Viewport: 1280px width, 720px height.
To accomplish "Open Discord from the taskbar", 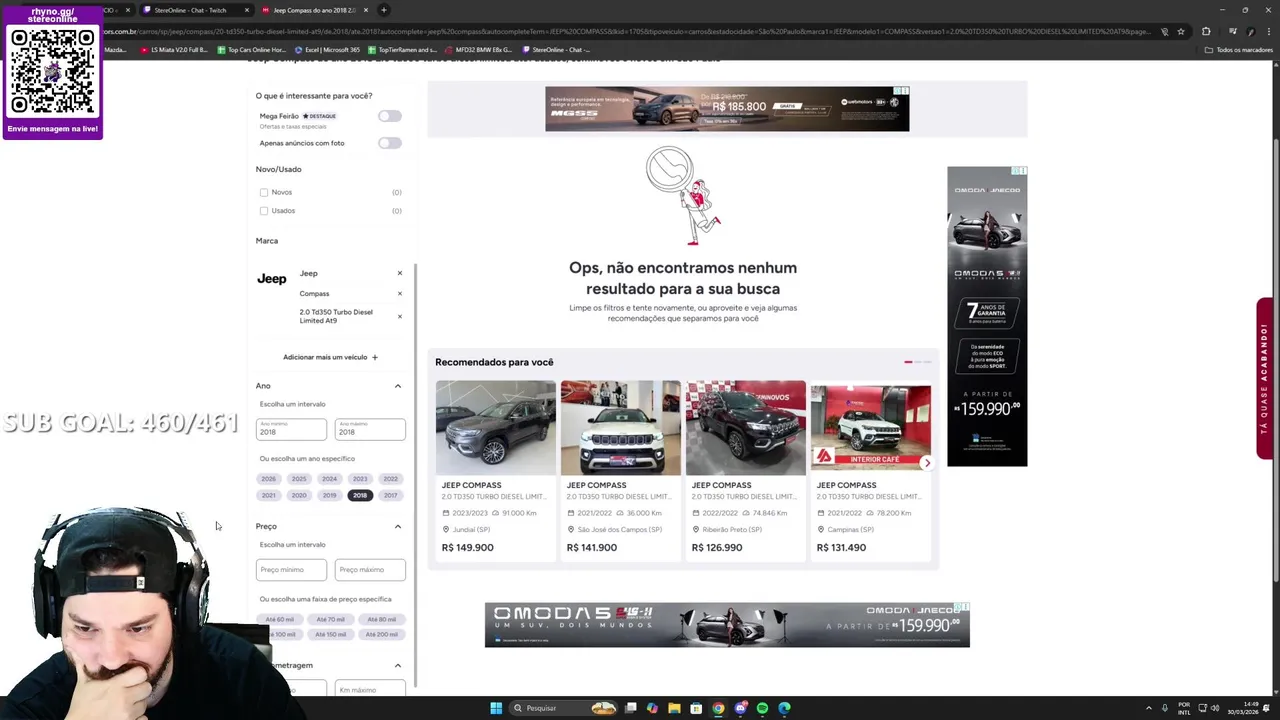I will pyautogui.click(x=740, y=708).
